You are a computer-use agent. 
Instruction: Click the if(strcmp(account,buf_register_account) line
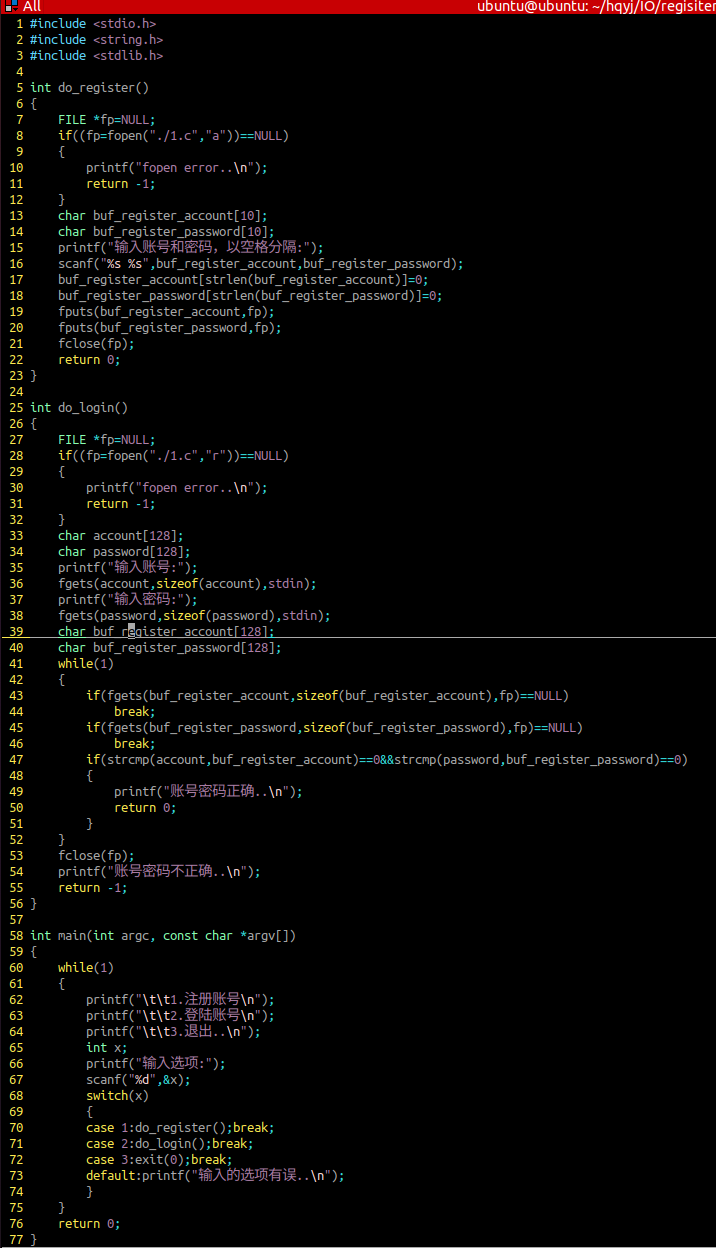point(387,760)
